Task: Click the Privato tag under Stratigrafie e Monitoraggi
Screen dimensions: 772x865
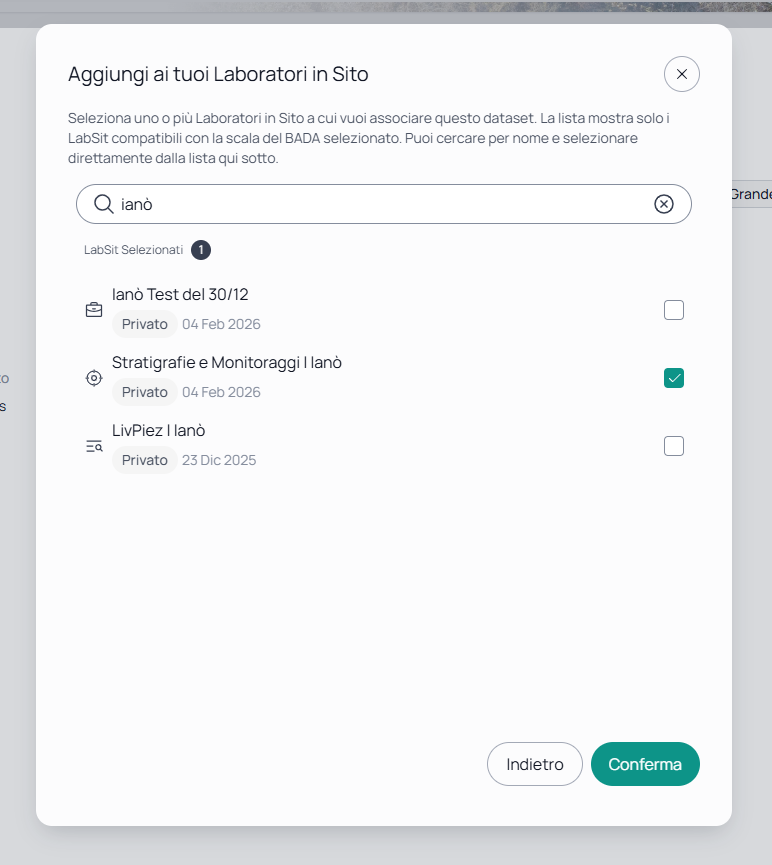Action: coord(145,392)
